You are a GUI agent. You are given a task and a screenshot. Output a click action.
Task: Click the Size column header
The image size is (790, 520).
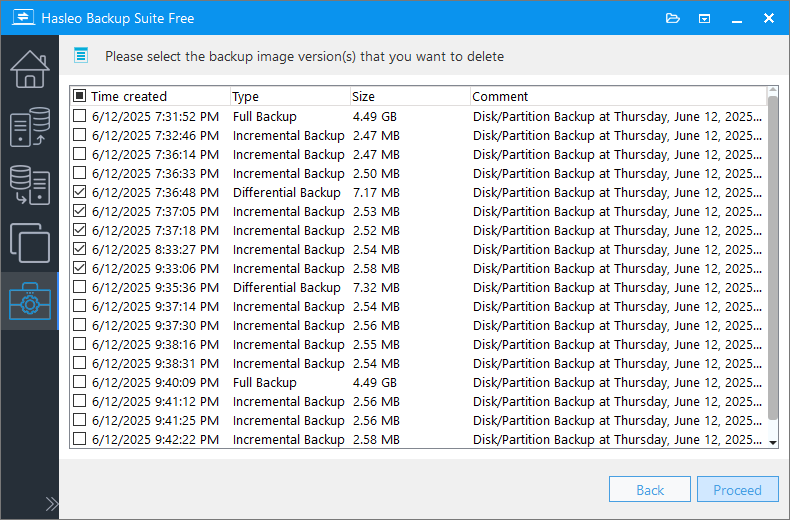tap(410, 96)
